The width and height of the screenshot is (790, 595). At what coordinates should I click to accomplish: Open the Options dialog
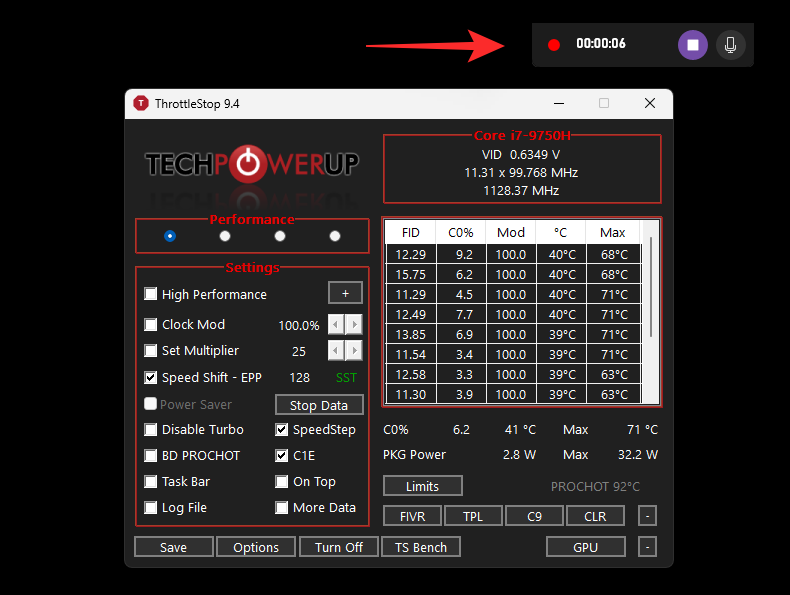point(256,547)
